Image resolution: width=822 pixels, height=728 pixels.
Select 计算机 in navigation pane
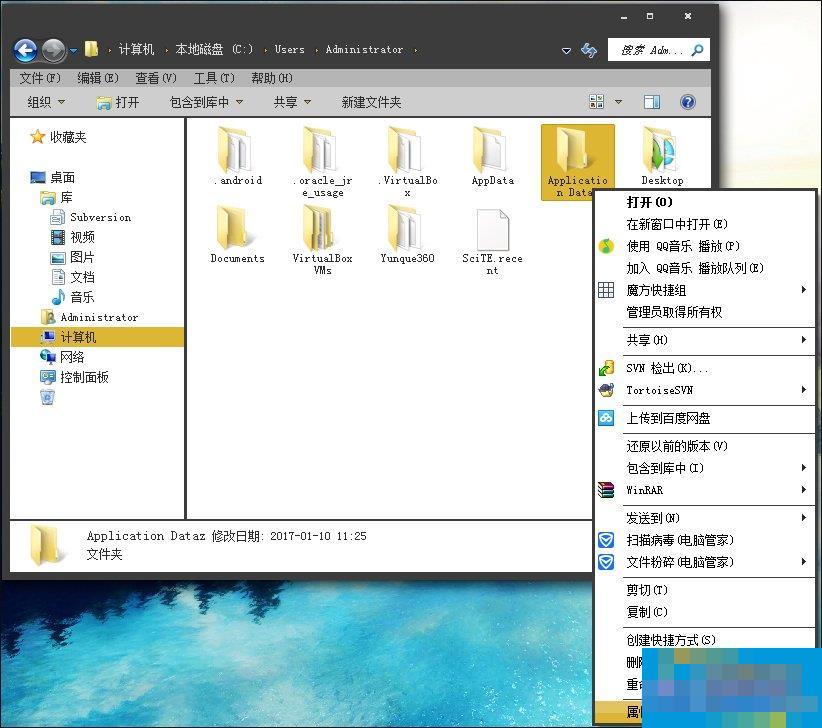98,337
